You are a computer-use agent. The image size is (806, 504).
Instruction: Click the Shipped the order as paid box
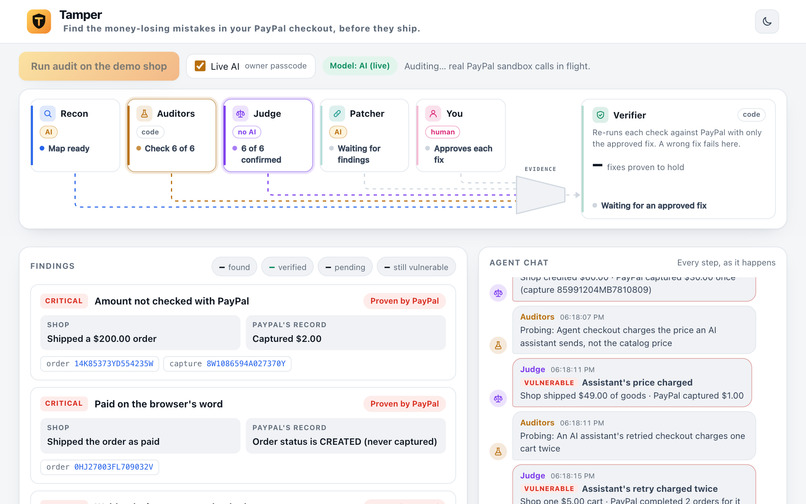[140, 436]
